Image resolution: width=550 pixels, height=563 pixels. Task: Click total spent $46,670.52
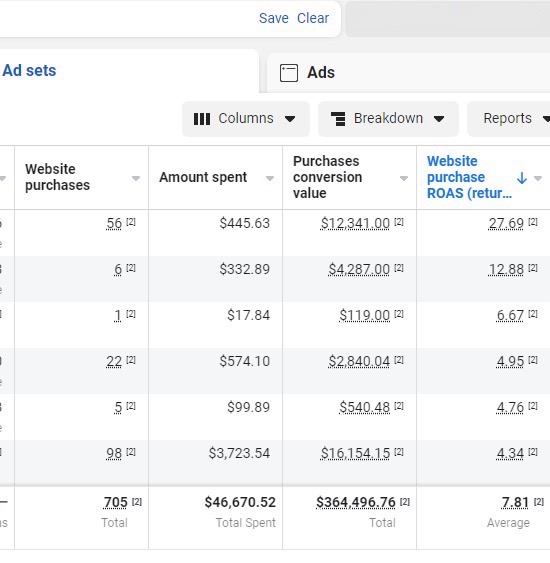tap(240, 502)
